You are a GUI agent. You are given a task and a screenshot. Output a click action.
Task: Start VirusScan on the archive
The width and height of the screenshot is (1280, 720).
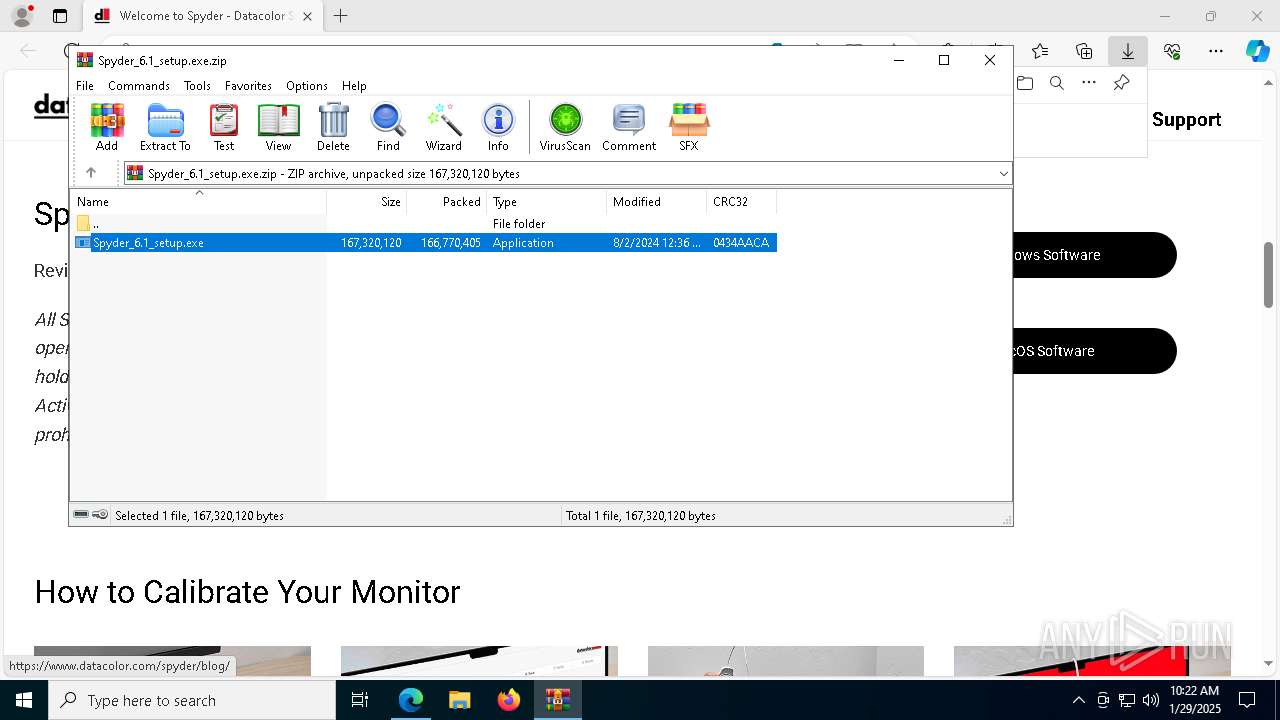(x=565, y=127)
